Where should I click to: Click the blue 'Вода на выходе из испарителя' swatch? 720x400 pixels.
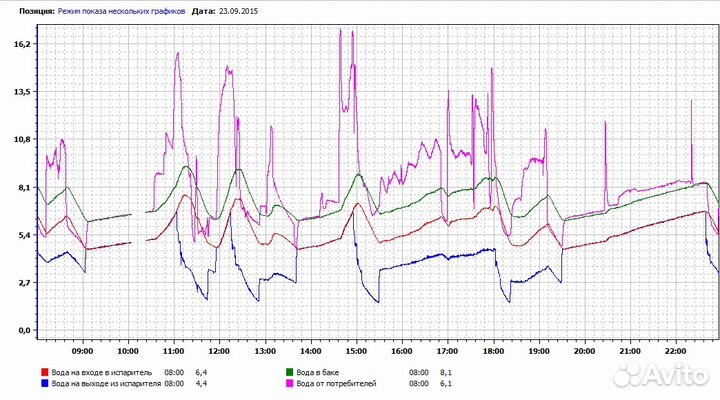pos(44,382)
